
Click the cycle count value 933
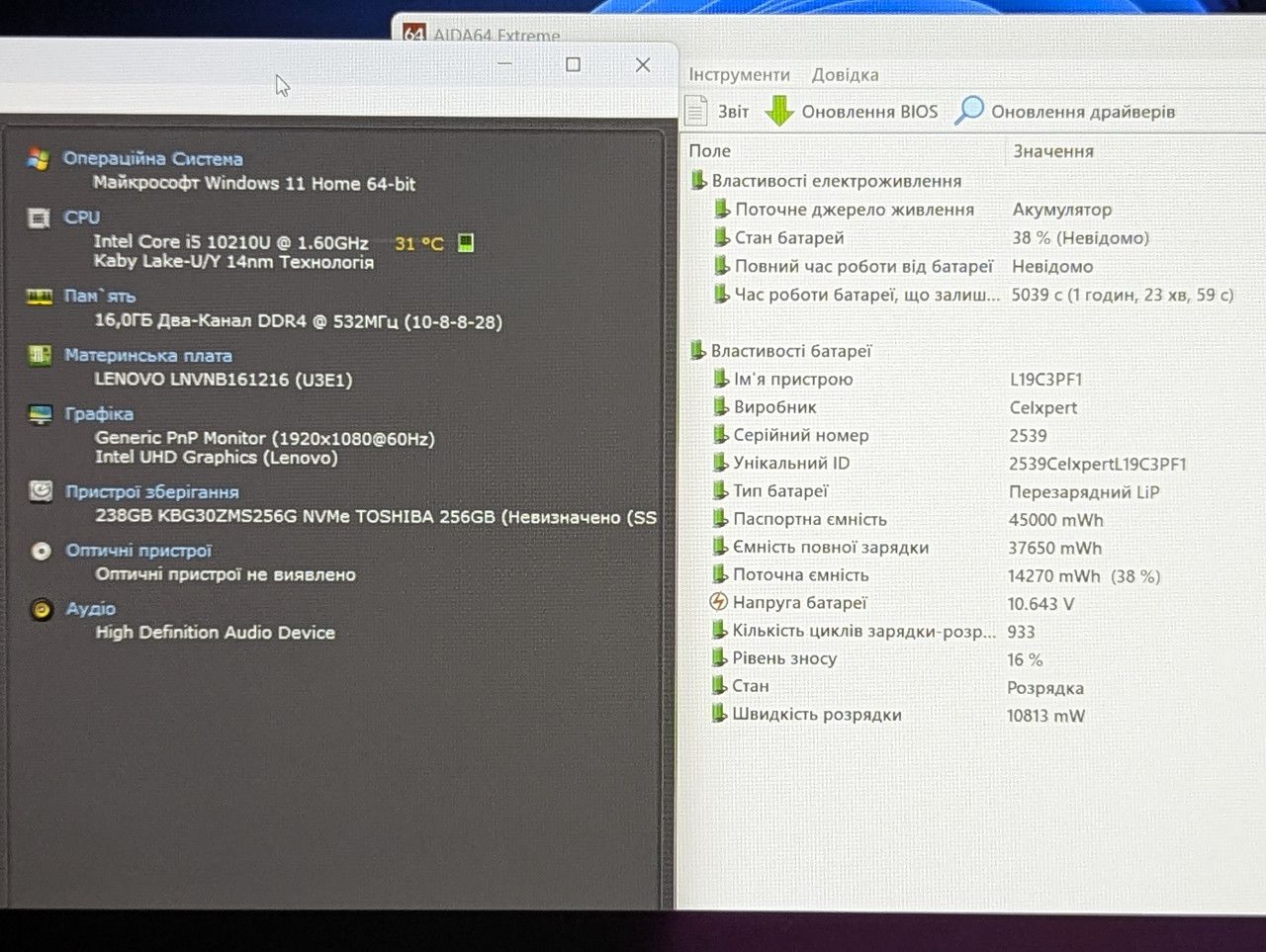click(1021, 632)
